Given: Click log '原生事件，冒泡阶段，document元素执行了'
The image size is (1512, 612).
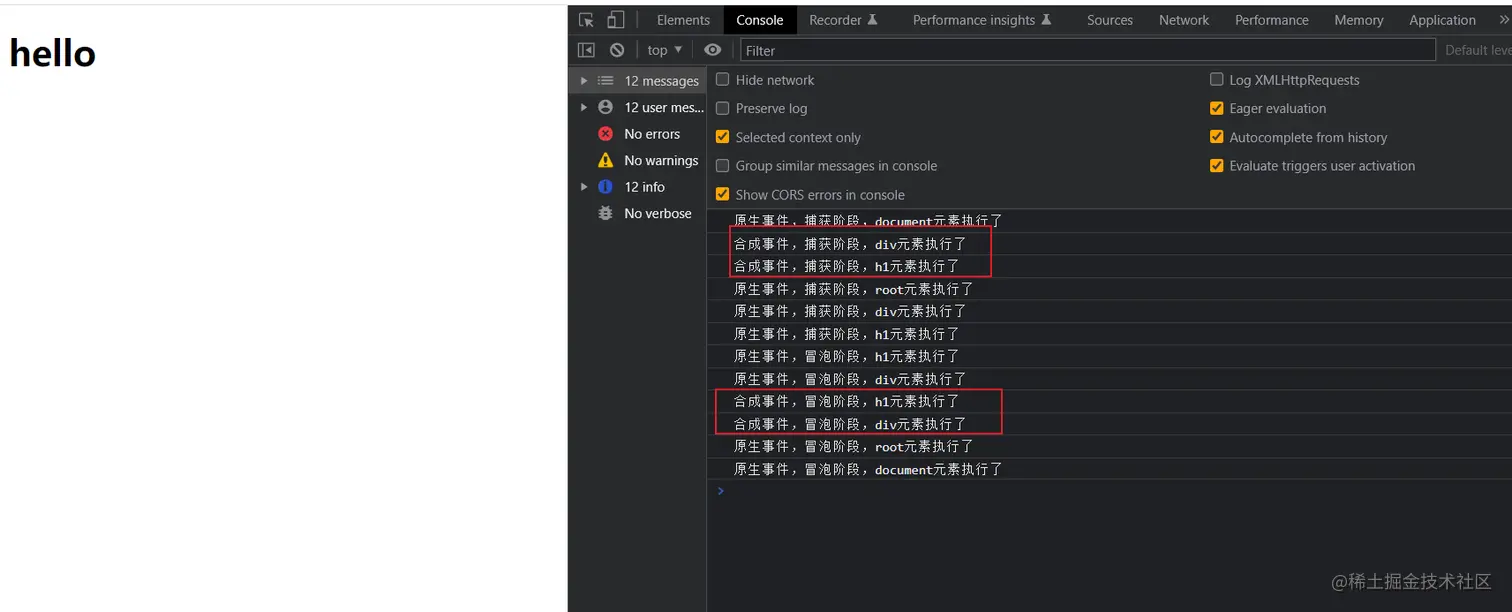Looking at the screenshot, I should [x=868, y=469].
